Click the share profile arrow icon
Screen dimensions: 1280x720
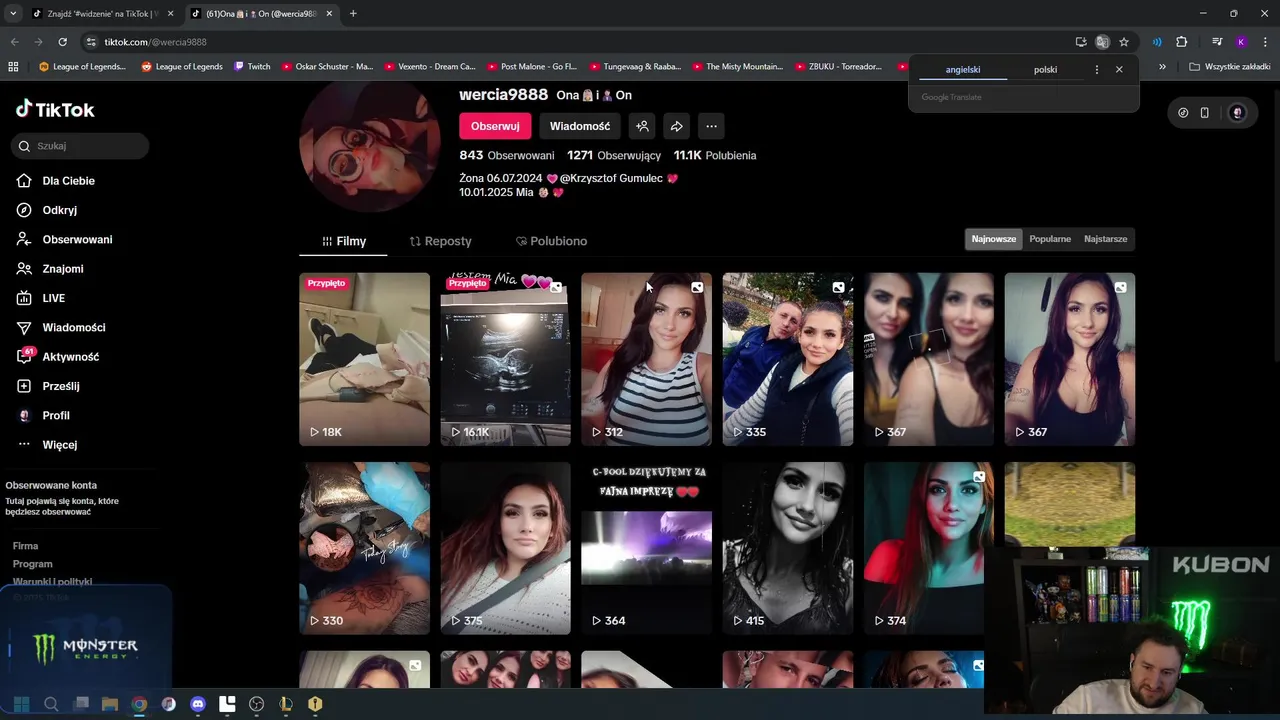(677, 126)
